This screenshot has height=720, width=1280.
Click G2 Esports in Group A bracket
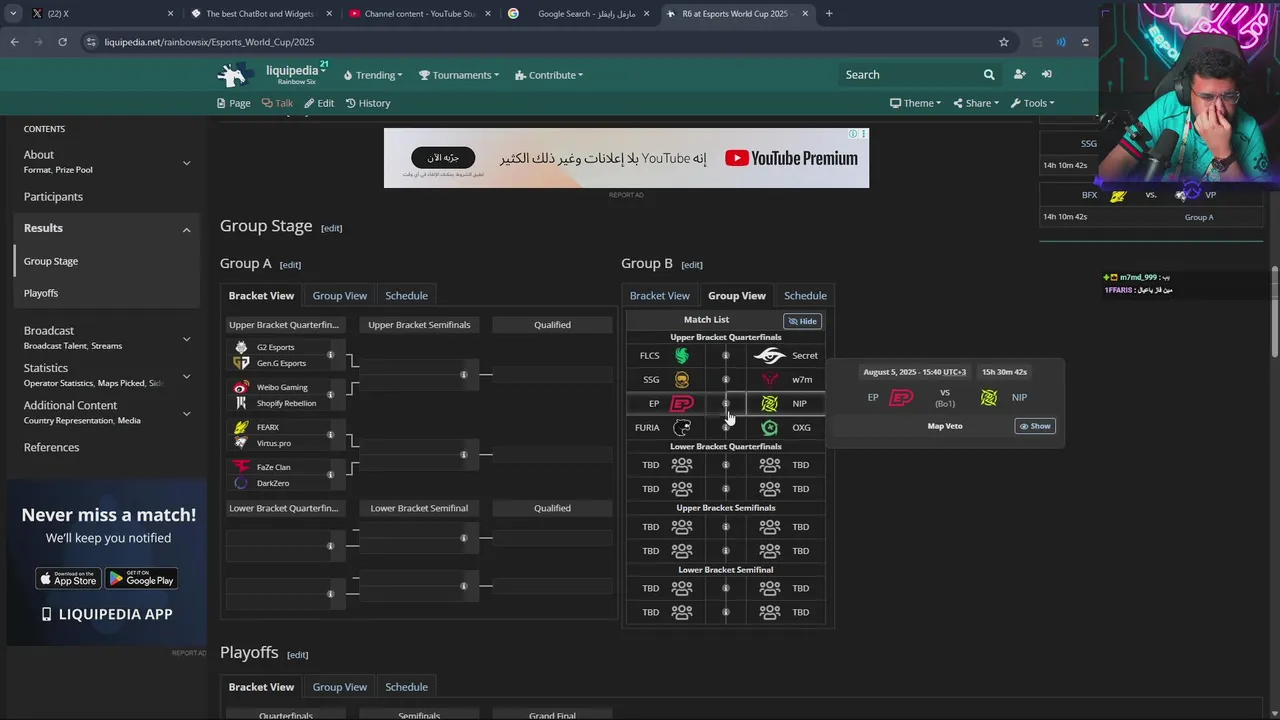[x=275, y=347]
